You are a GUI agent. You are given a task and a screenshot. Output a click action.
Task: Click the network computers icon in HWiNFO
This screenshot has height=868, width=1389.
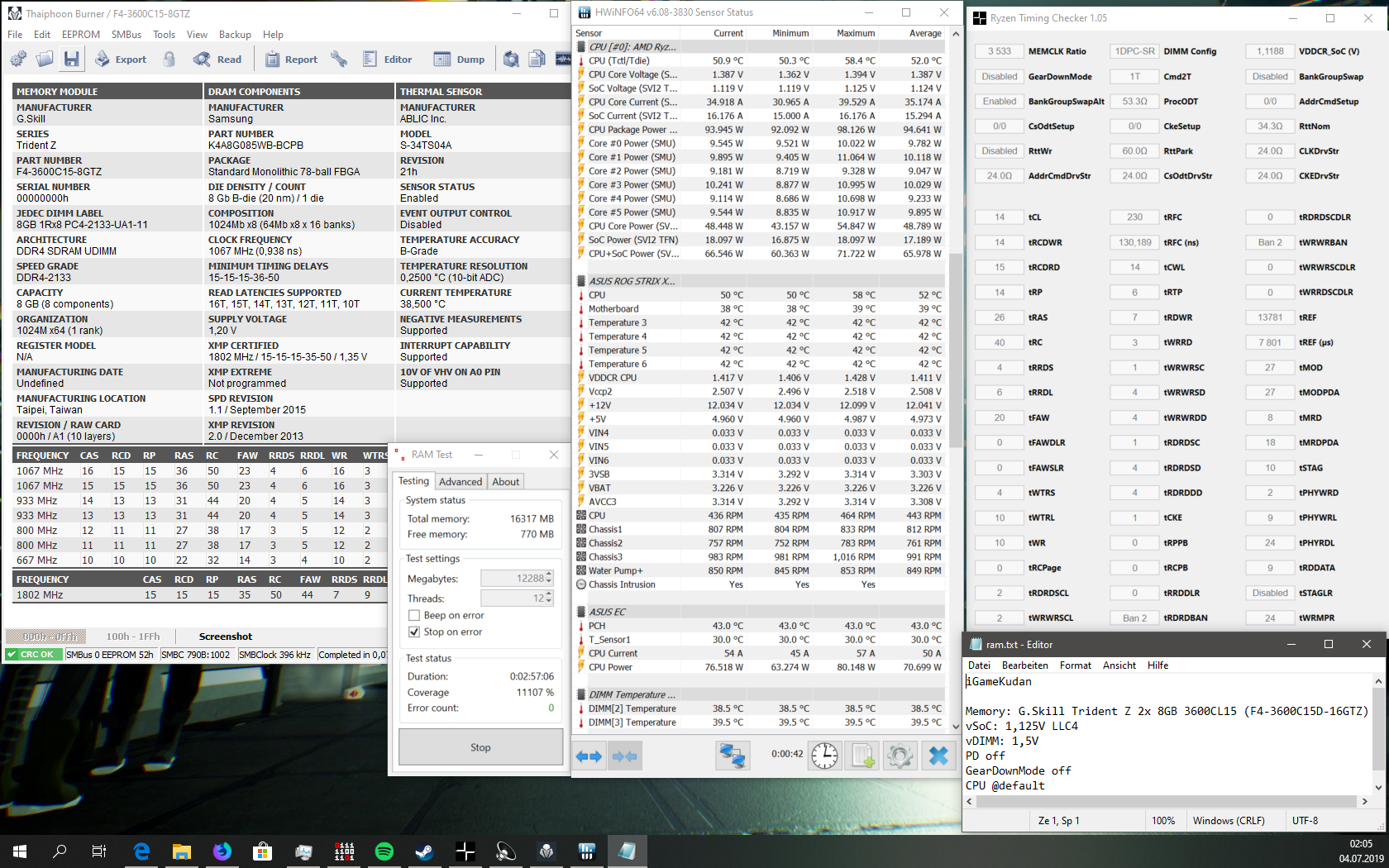(x=733, y=755)
